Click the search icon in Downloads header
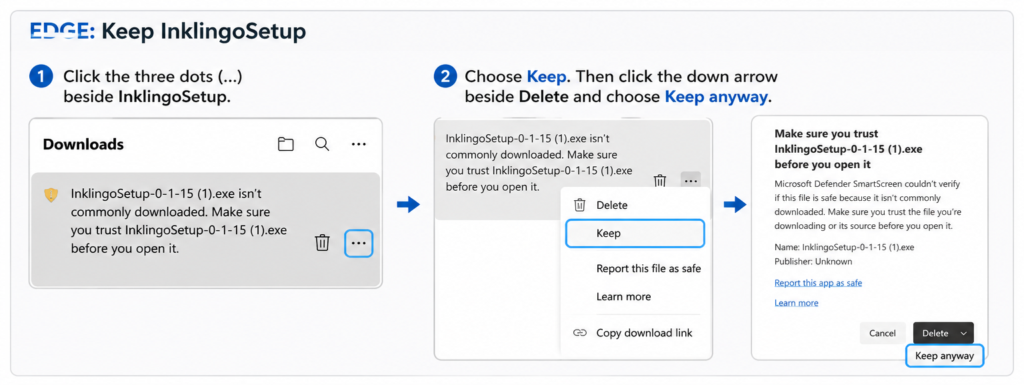 coord(322,144)
